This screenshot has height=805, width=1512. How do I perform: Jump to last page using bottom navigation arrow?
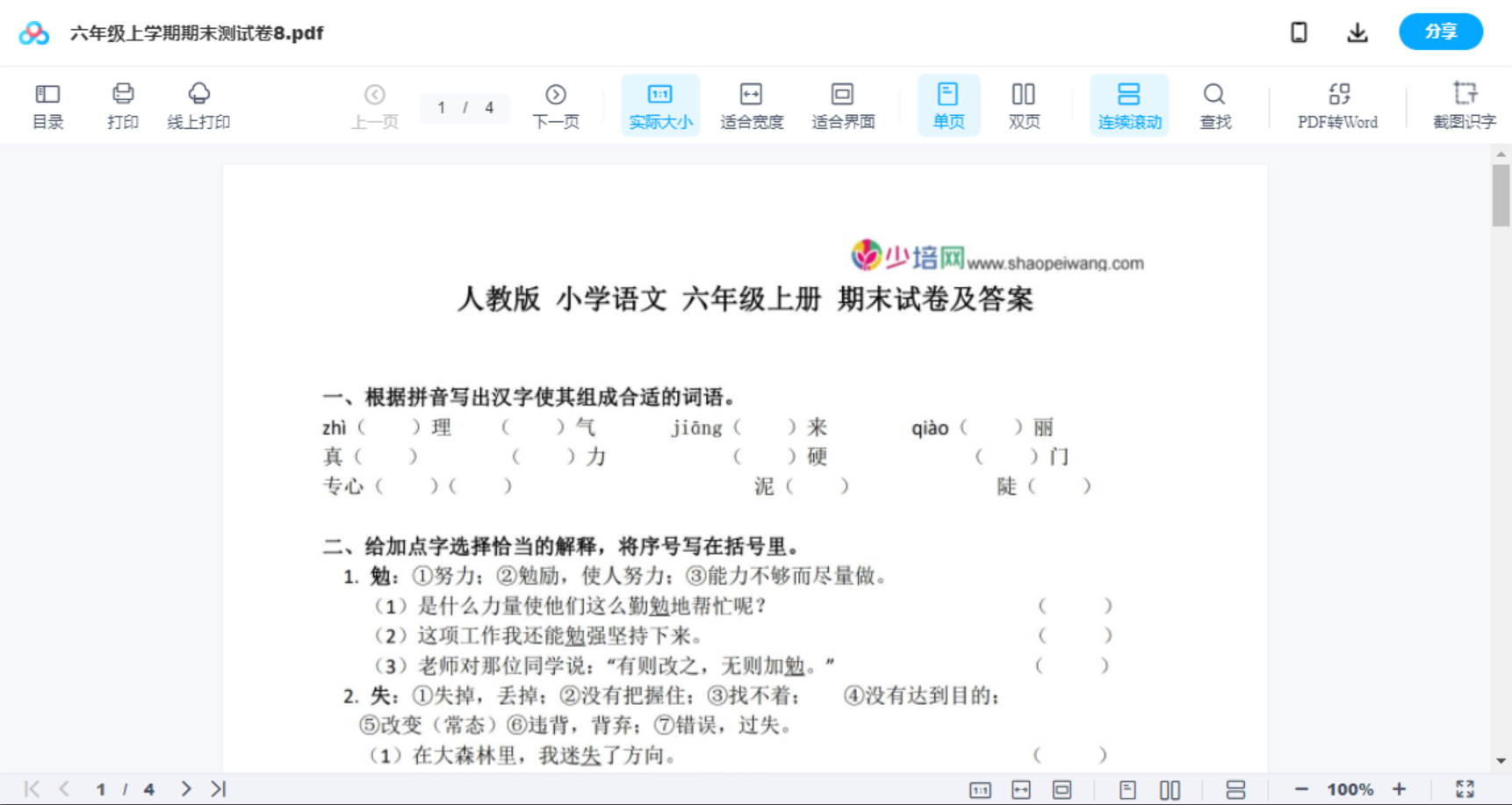click(x=217, y=788)
